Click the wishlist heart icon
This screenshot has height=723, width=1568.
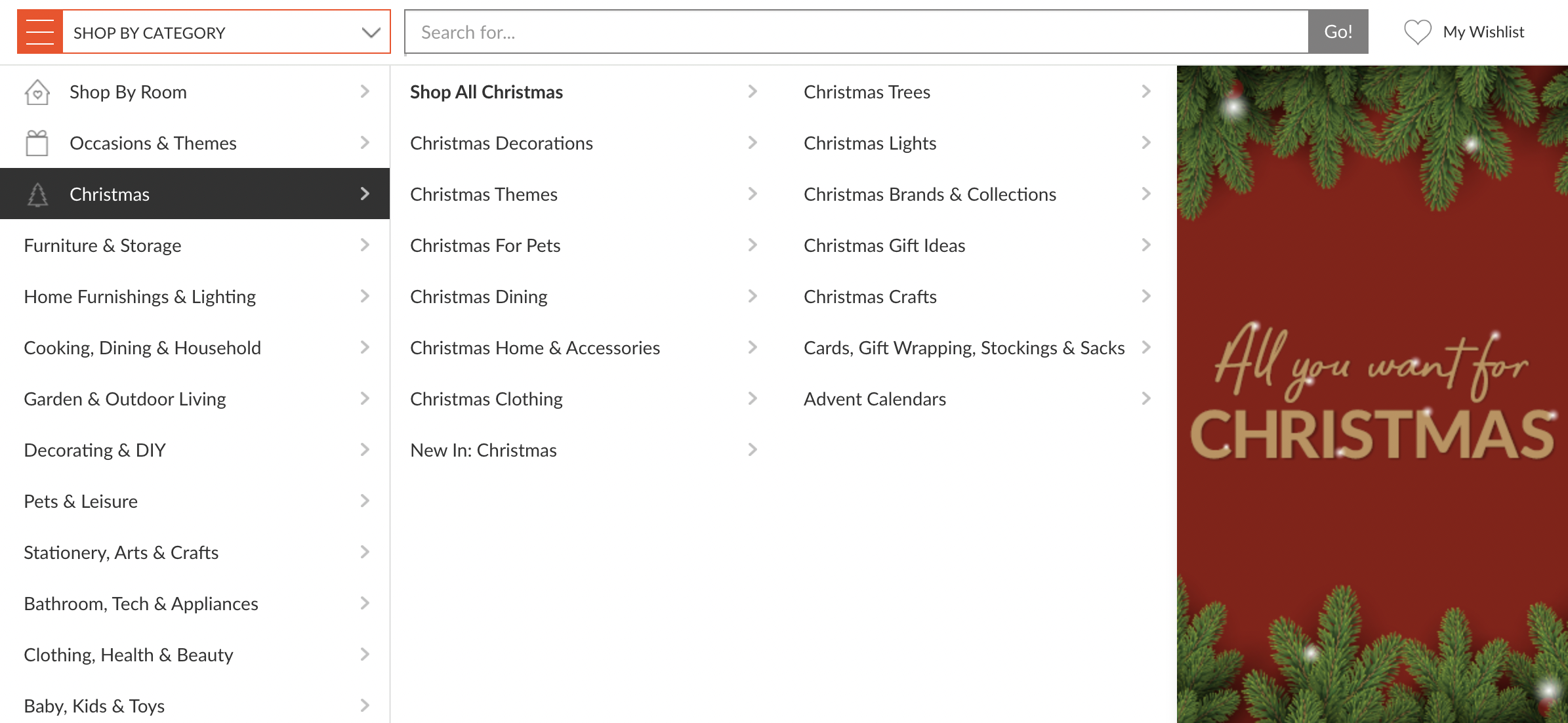pos(1417,32)
